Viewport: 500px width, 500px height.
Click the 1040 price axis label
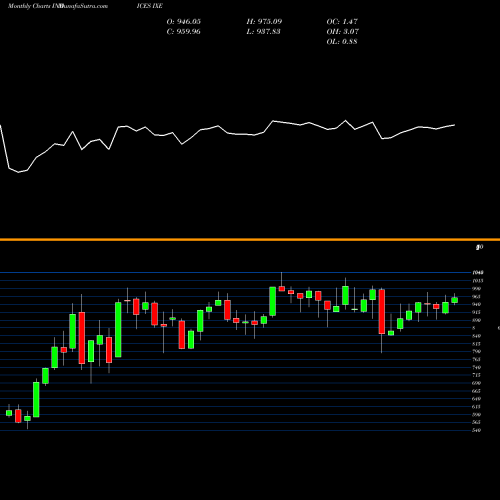[x=478, y=273]
